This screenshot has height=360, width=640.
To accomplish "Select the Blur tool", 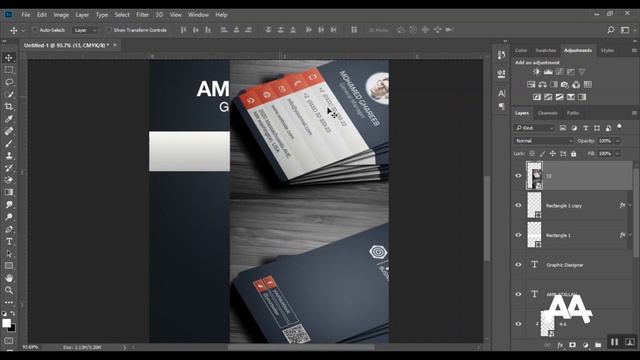I will click(9, 204).
